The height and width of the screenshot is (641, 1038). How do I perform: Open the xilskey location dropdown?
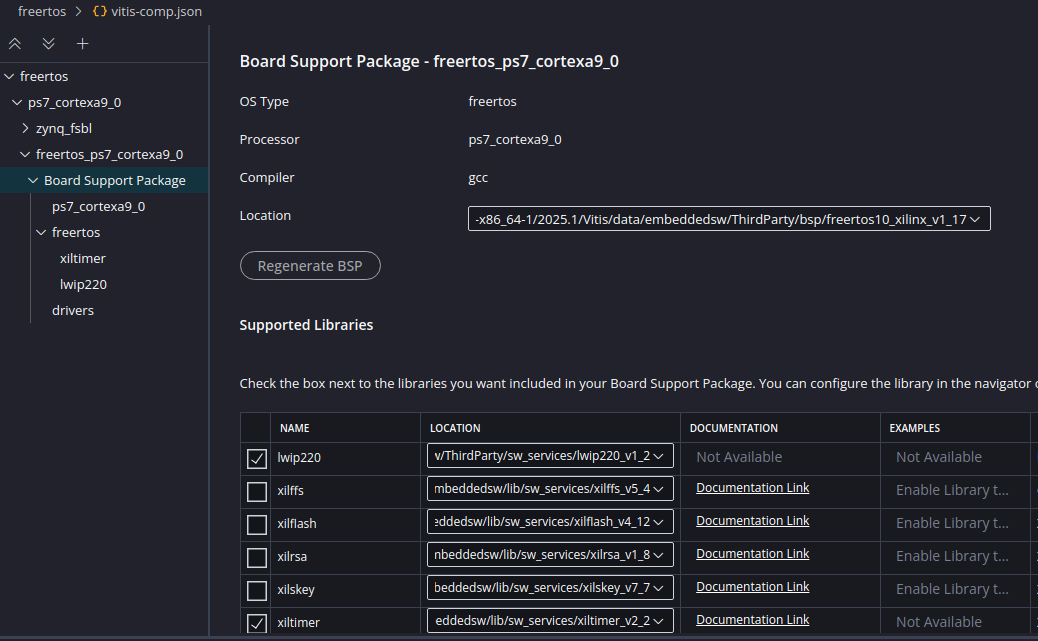point(661,587)
